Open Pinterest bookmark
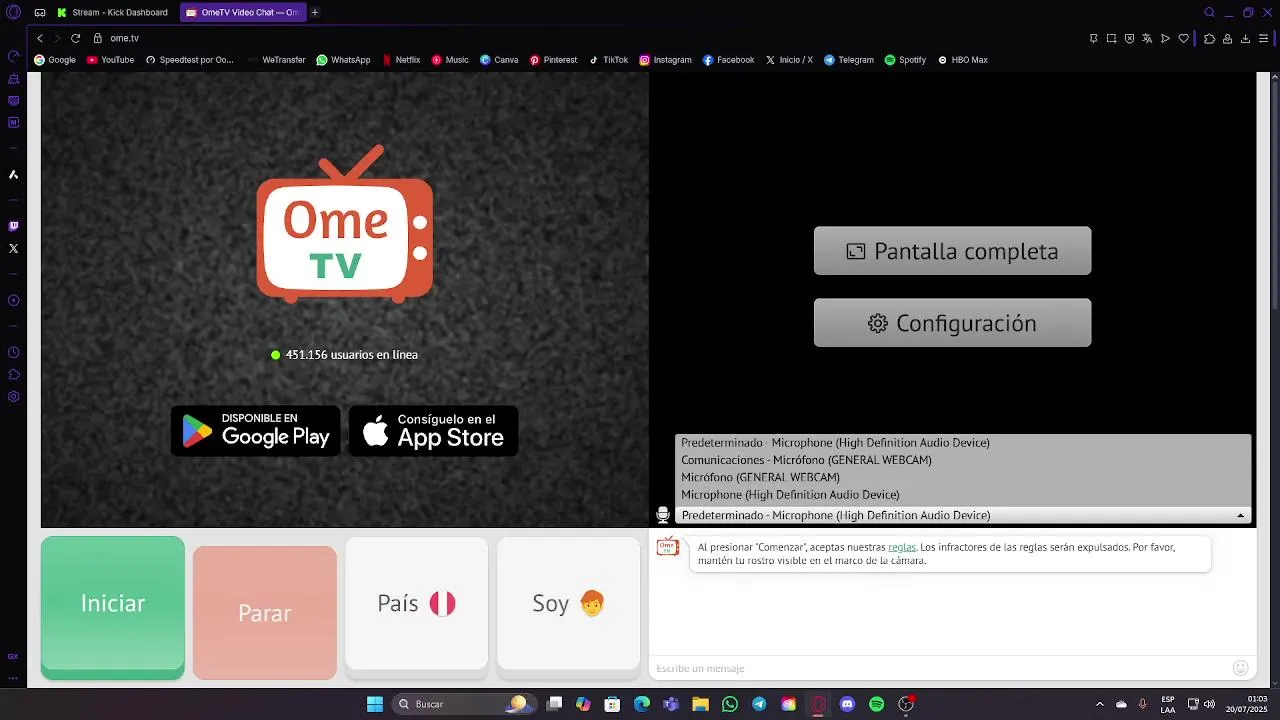 pyautogui.click(x=553, y=60)
